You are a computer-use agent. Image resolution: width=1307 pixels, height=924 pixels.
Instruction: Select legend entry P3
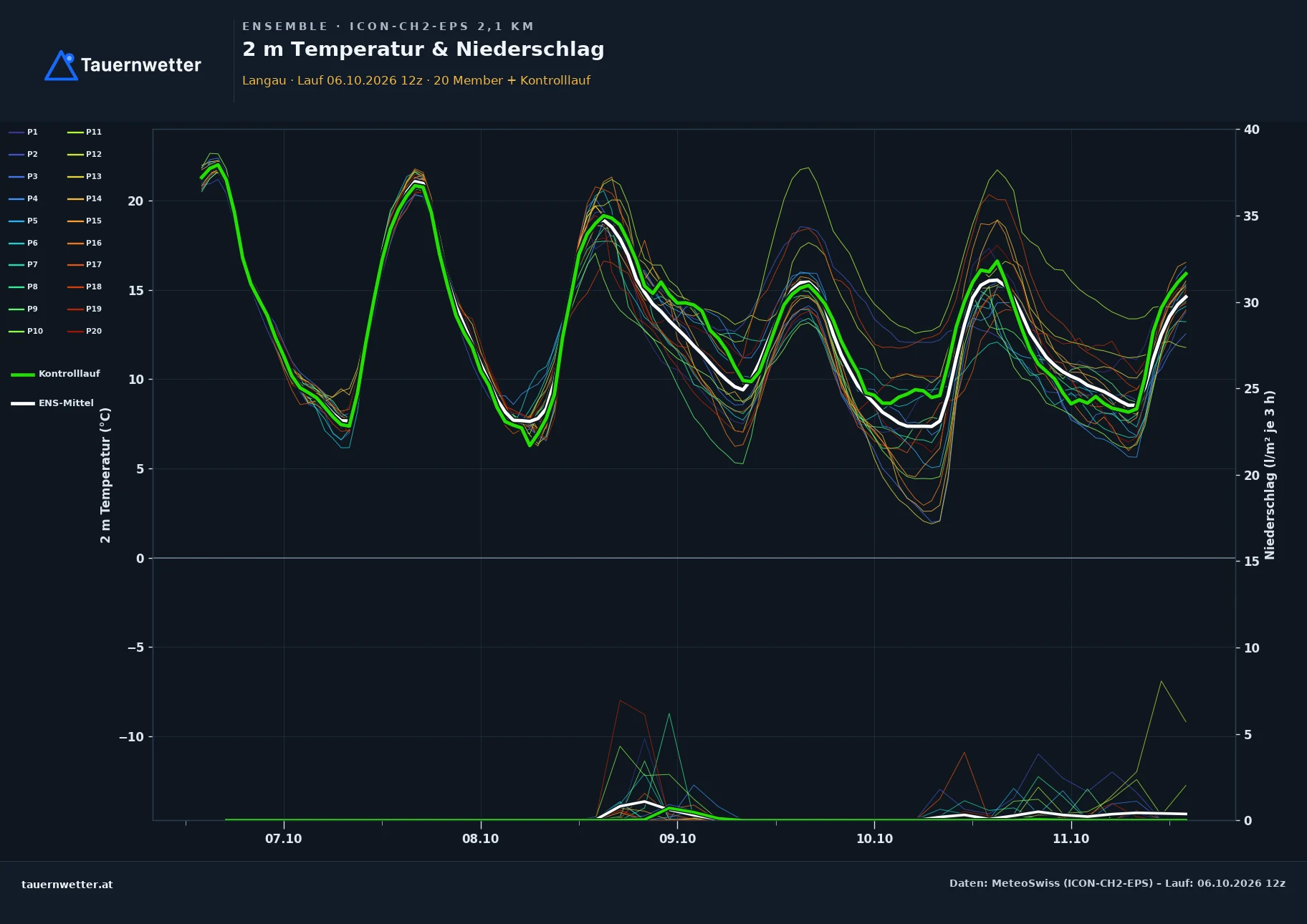click(24, 176)
